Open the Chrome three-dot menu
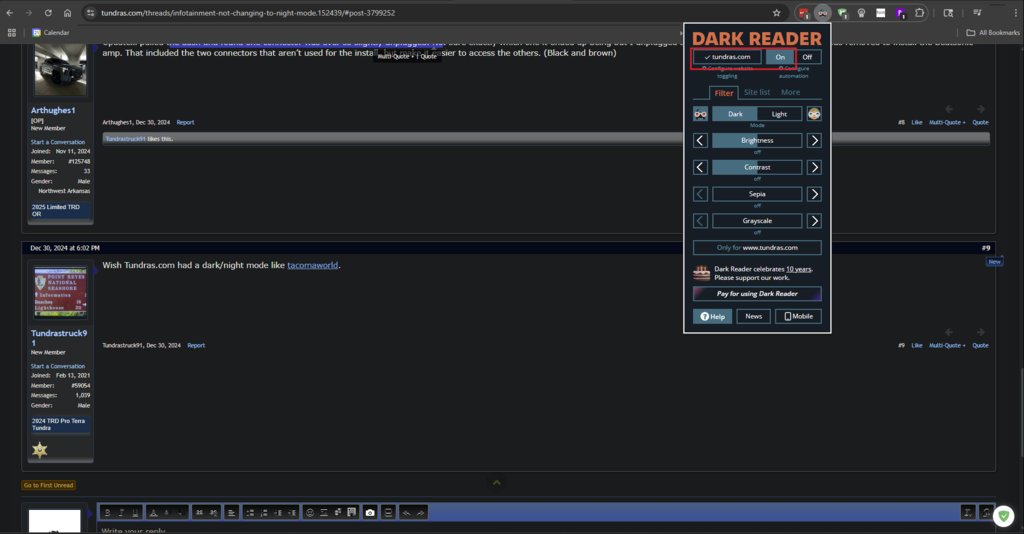This screenshot has width=1024, height=534. point(1016,13)
